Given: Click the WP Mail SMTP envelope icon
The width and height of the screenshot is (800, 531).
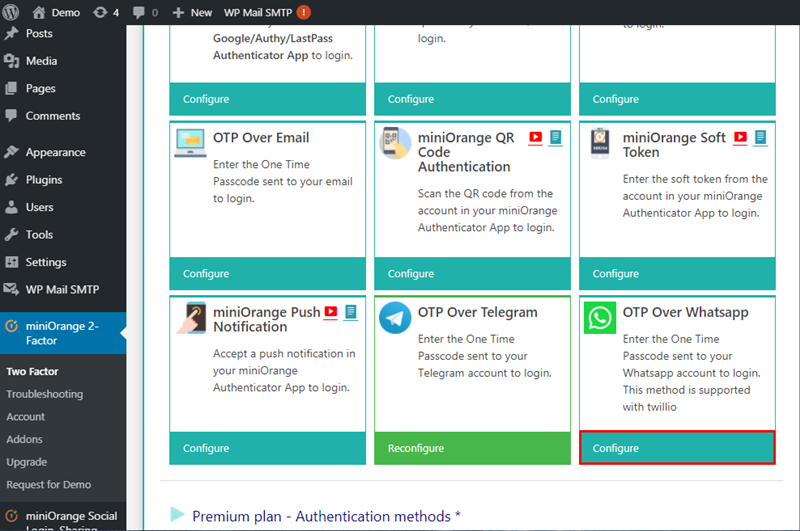Looking at the screenshot, I should pos(11,290).
